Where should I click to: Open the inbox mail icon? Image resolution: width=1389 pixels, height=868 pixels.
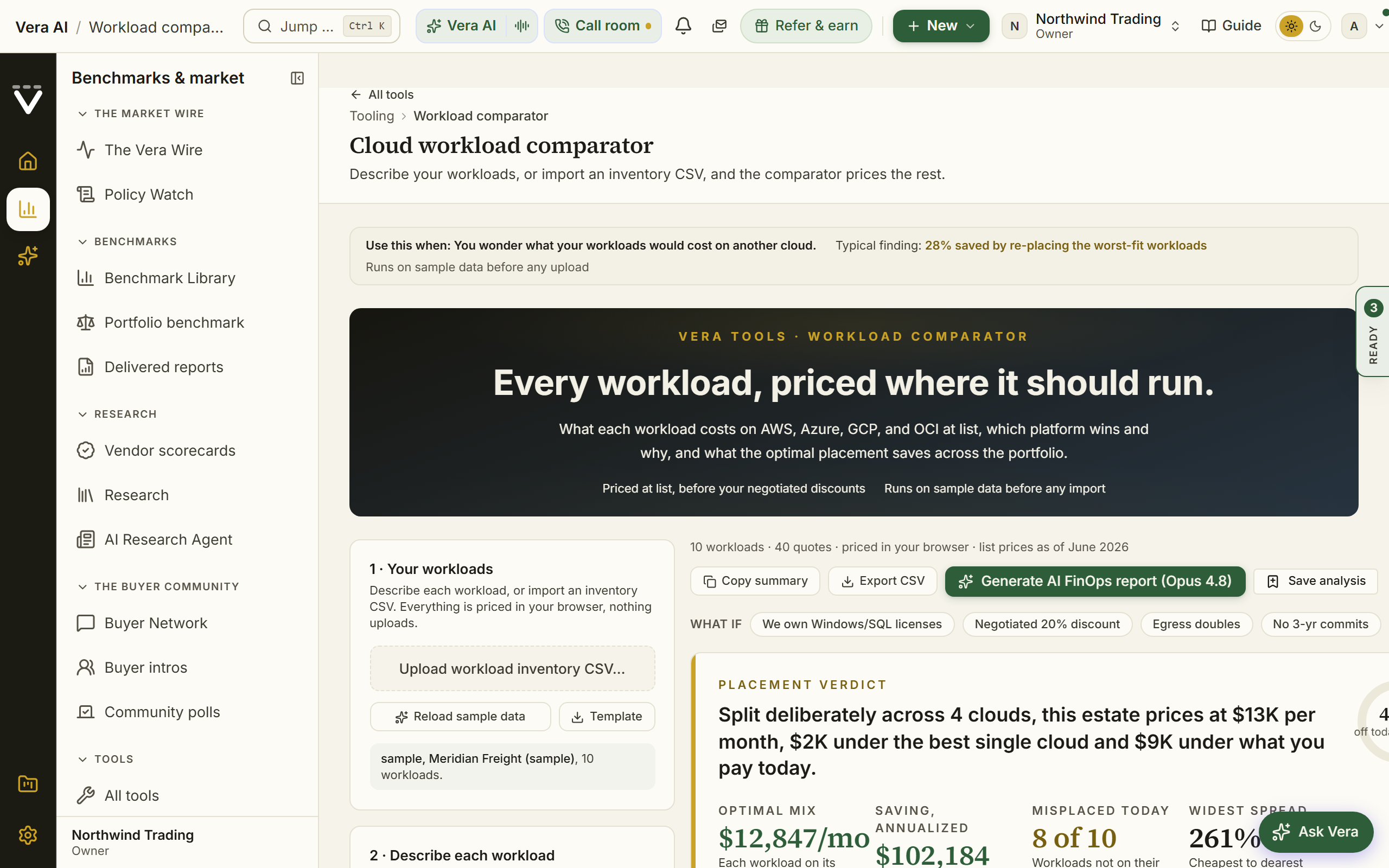pyautogui.click(x=719, y=26)
